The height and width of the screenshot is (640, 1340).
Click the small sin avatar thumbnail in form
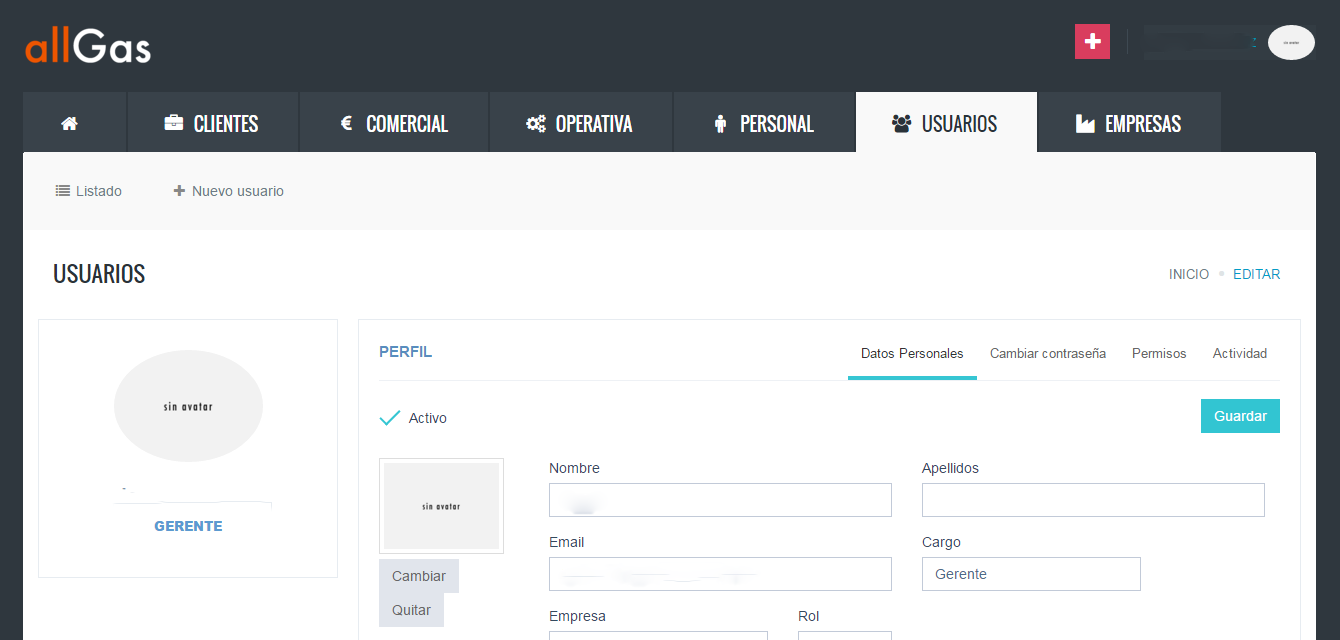(441, 506)
